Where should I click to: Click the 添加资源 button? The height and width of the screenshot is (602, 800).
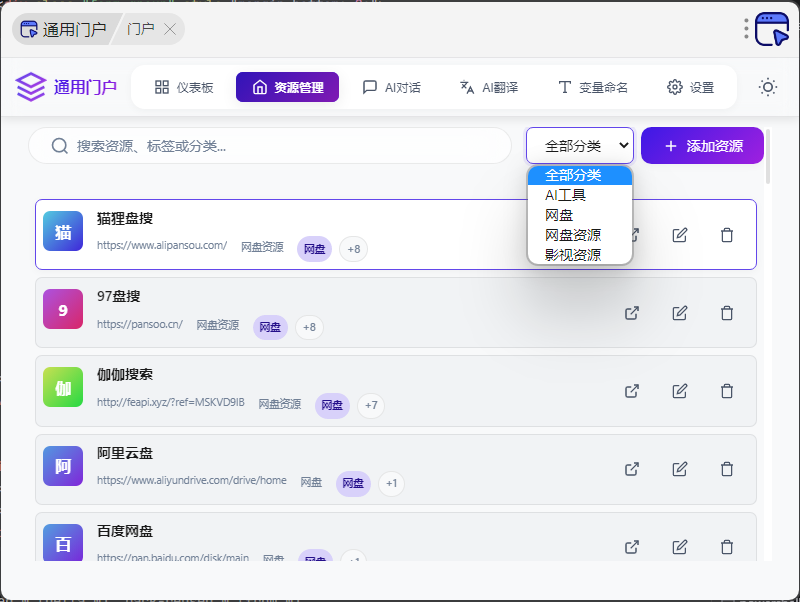702,146
